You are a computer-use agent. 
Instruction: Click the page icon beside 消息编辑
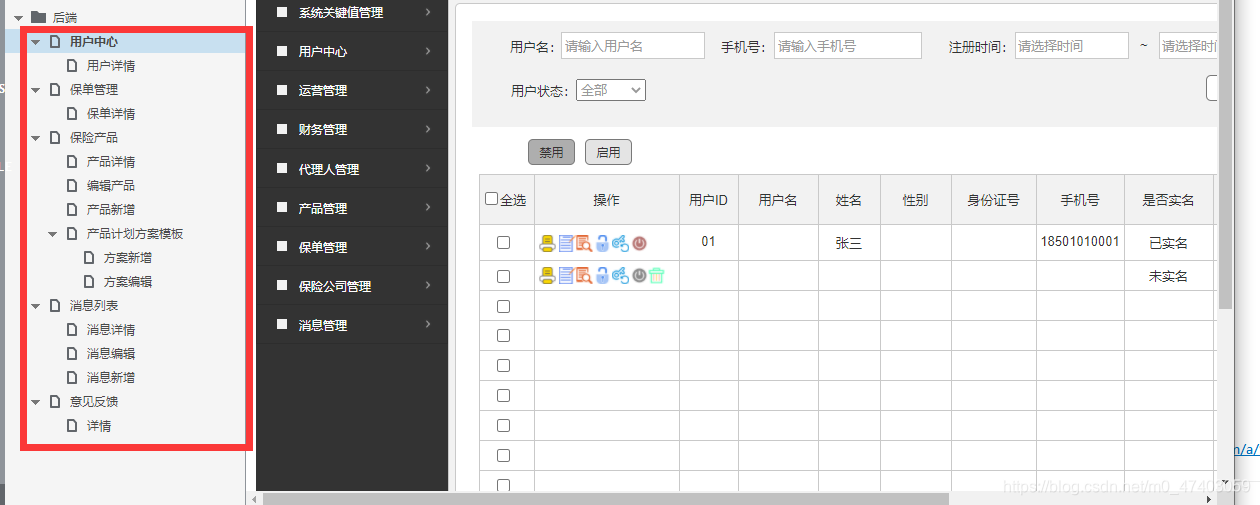[x=72, y=354]
